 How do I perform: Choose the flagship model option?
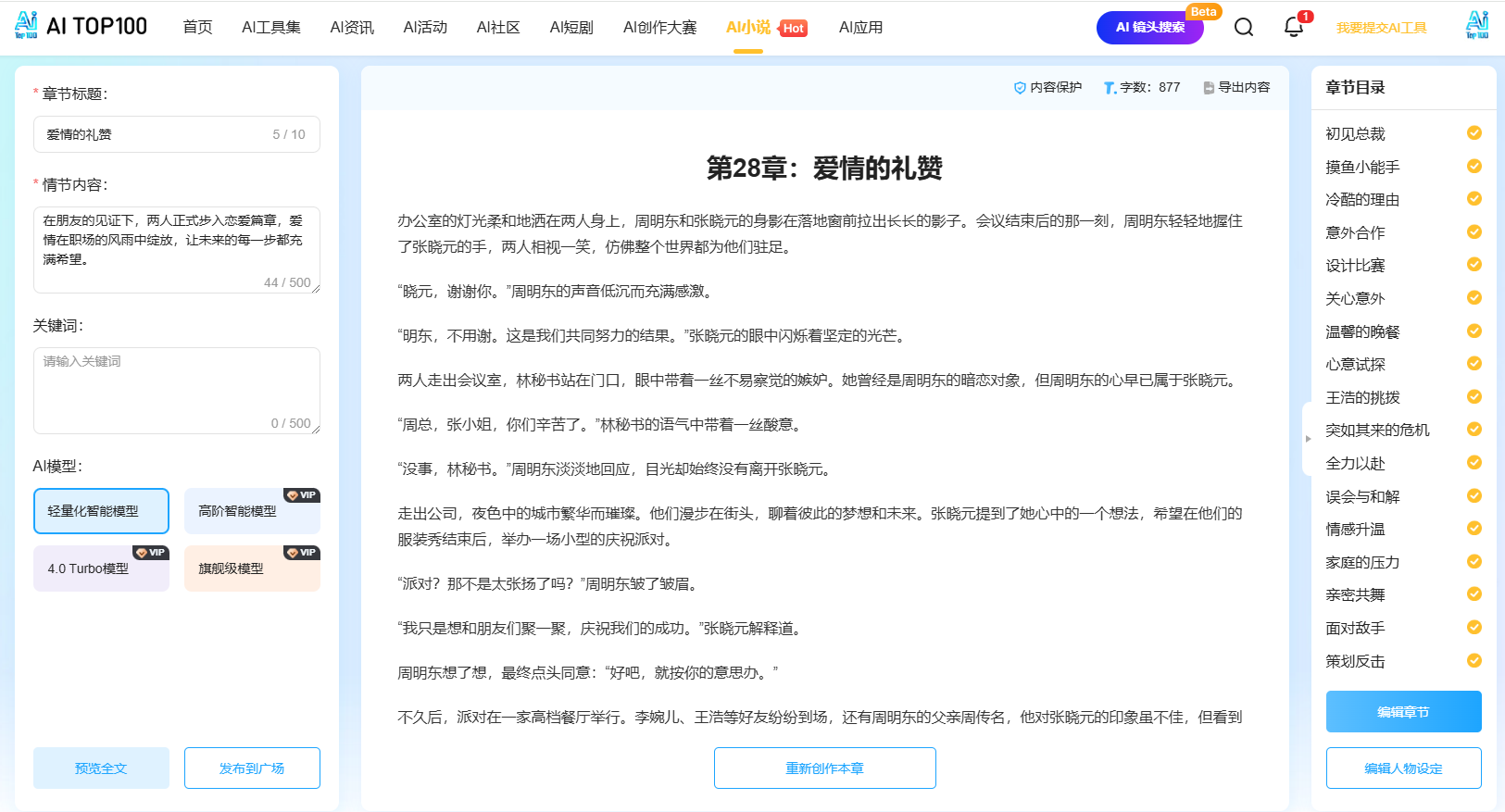[252, 568]
